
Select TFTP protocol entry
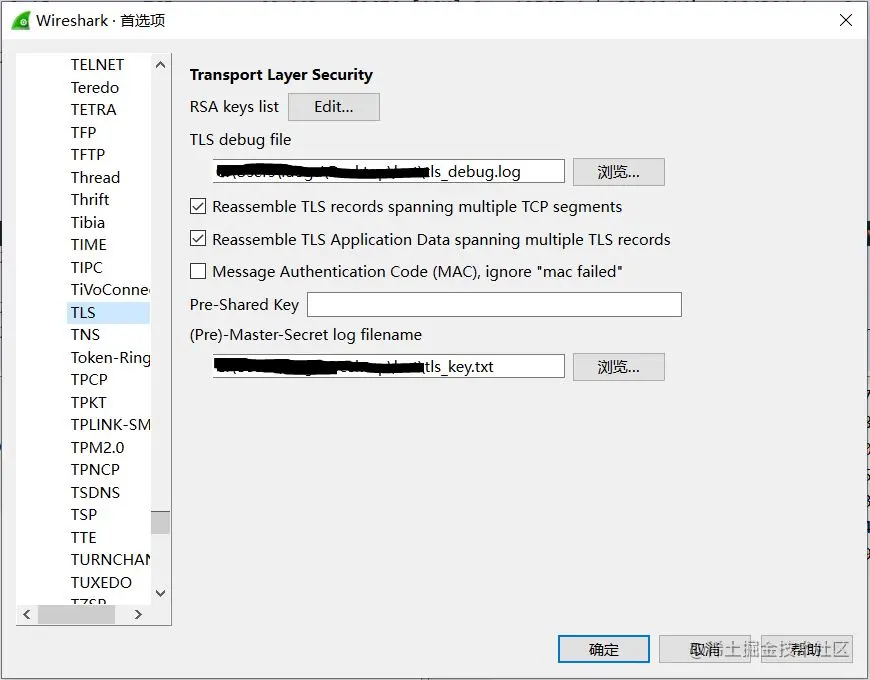(88, 155)
